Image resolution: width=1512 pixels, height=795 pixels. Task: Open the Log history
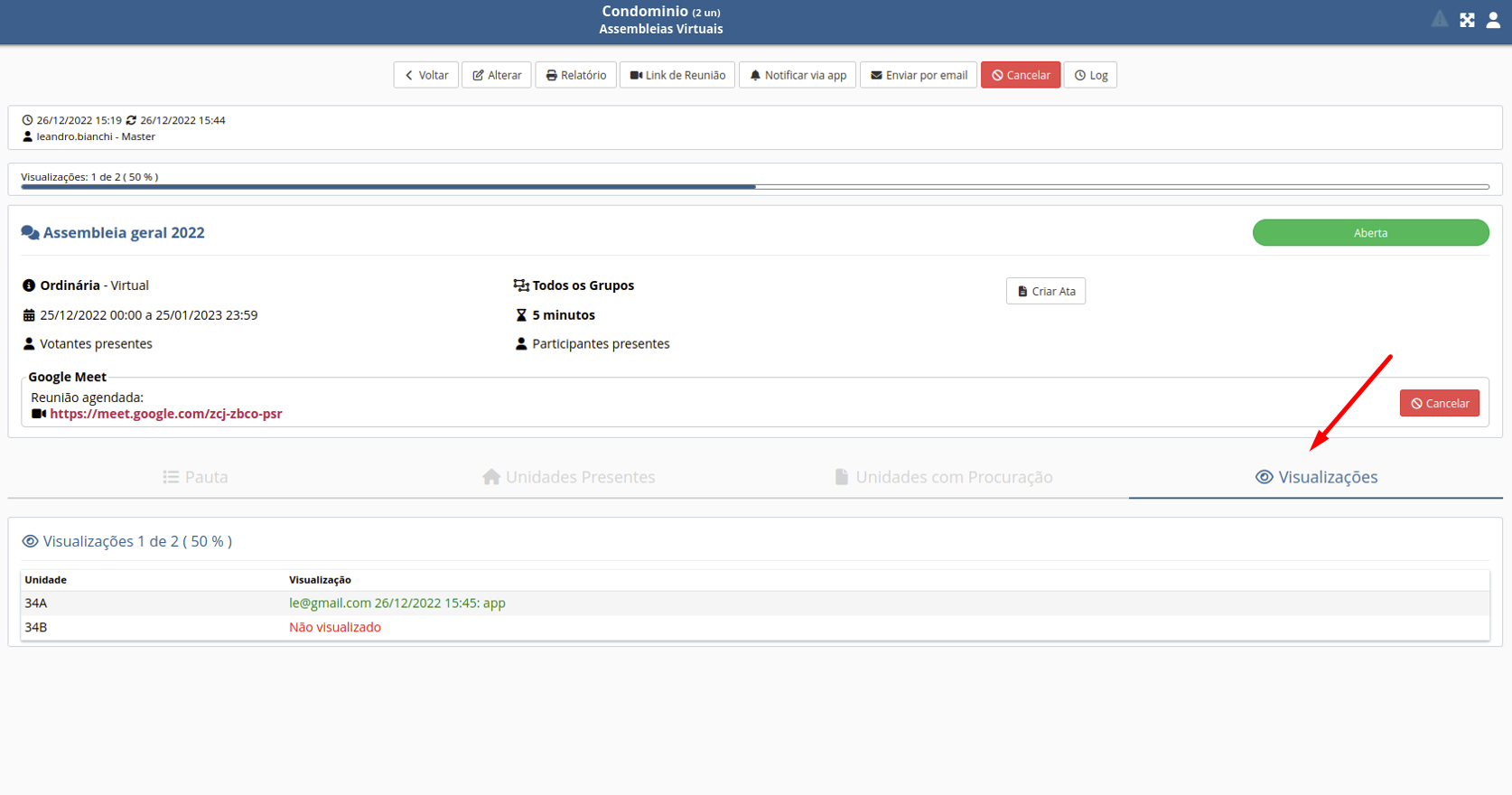tap(1090, 75)
